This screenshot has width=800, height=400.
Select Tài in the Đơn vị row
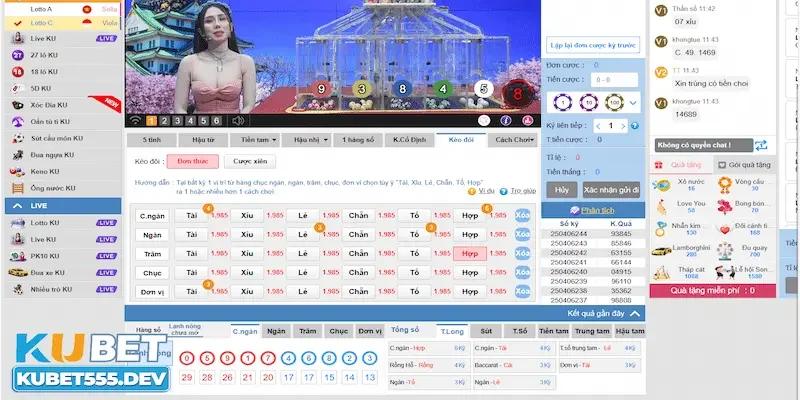[x=191, y=292]
